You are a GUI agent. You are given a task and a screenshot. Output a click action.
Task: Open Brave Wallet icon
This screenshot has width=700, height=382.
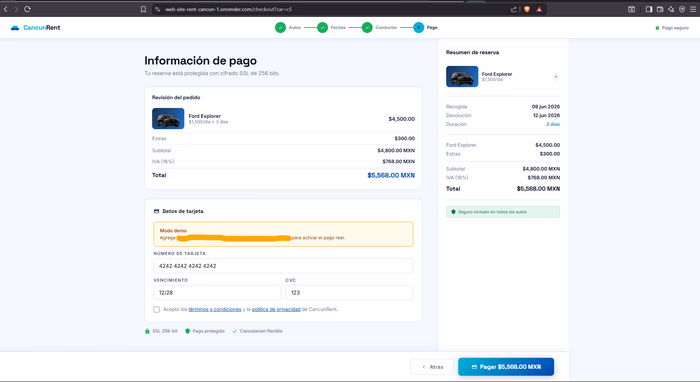(x=660, y=9)
